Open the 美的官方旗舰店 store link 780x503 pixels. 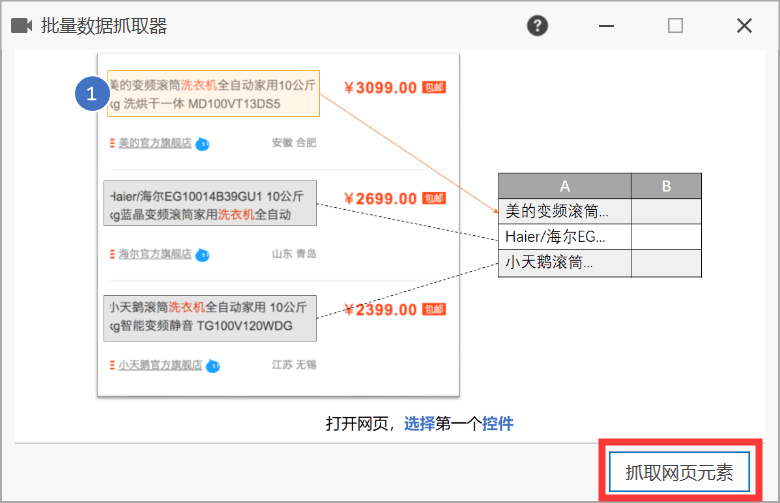coord(155,143)
